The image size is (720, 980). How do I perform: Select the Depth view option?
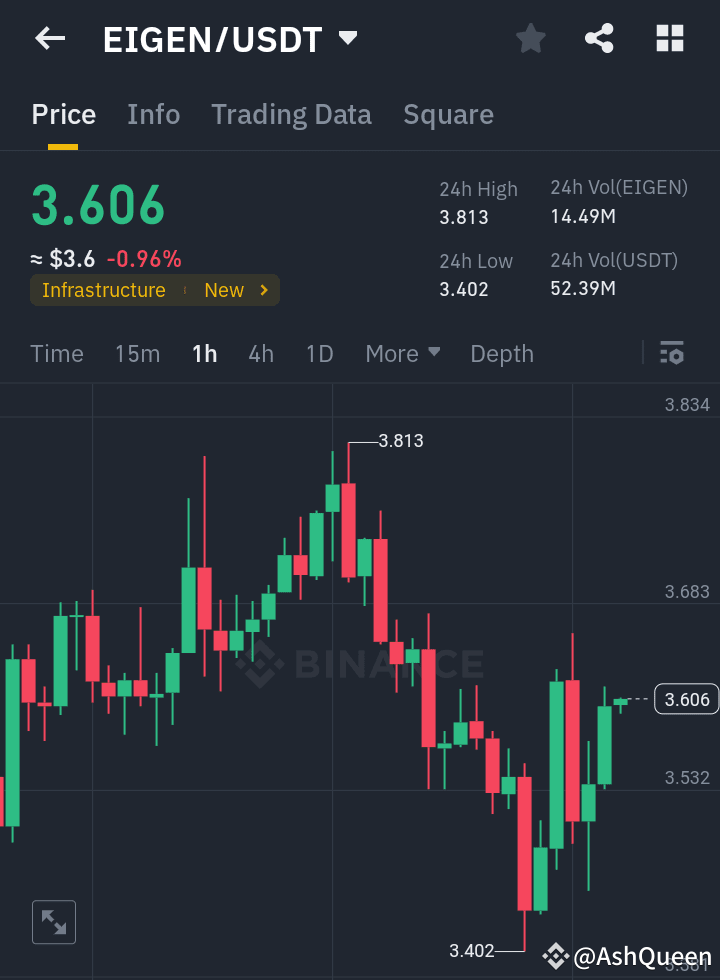click(501, 353)
